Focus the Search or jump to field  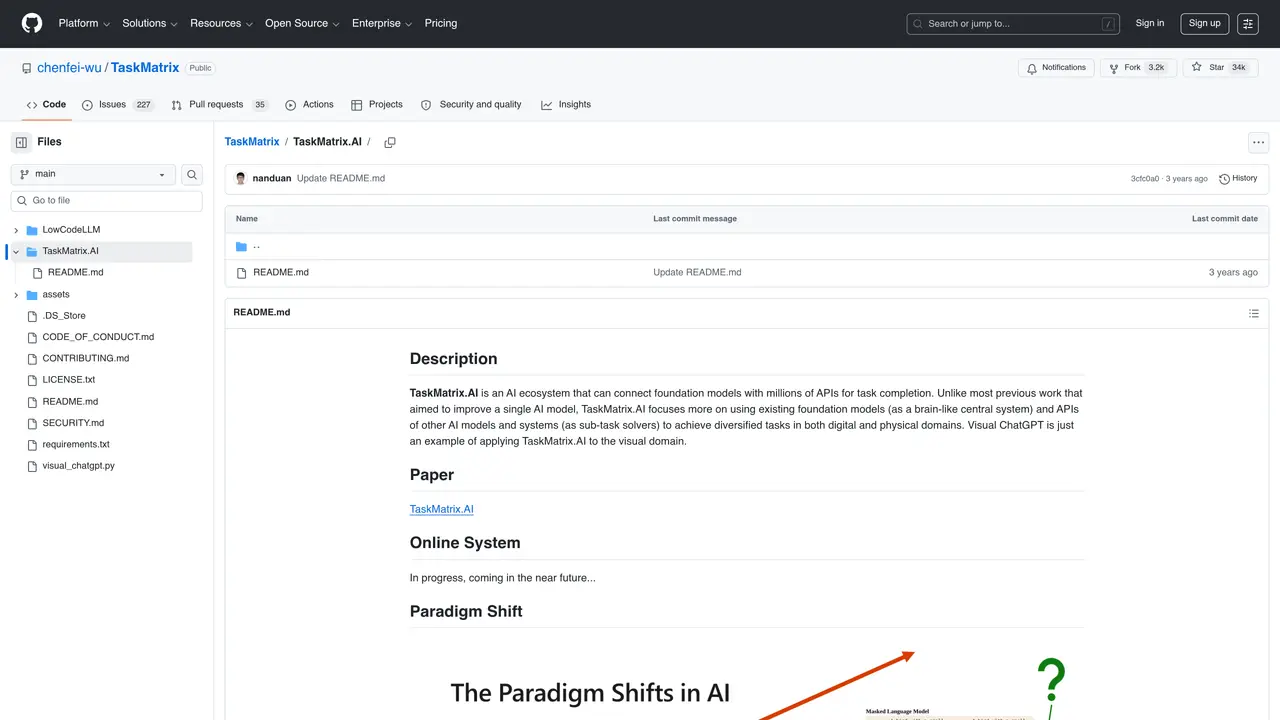click(x=1013, y=23)
